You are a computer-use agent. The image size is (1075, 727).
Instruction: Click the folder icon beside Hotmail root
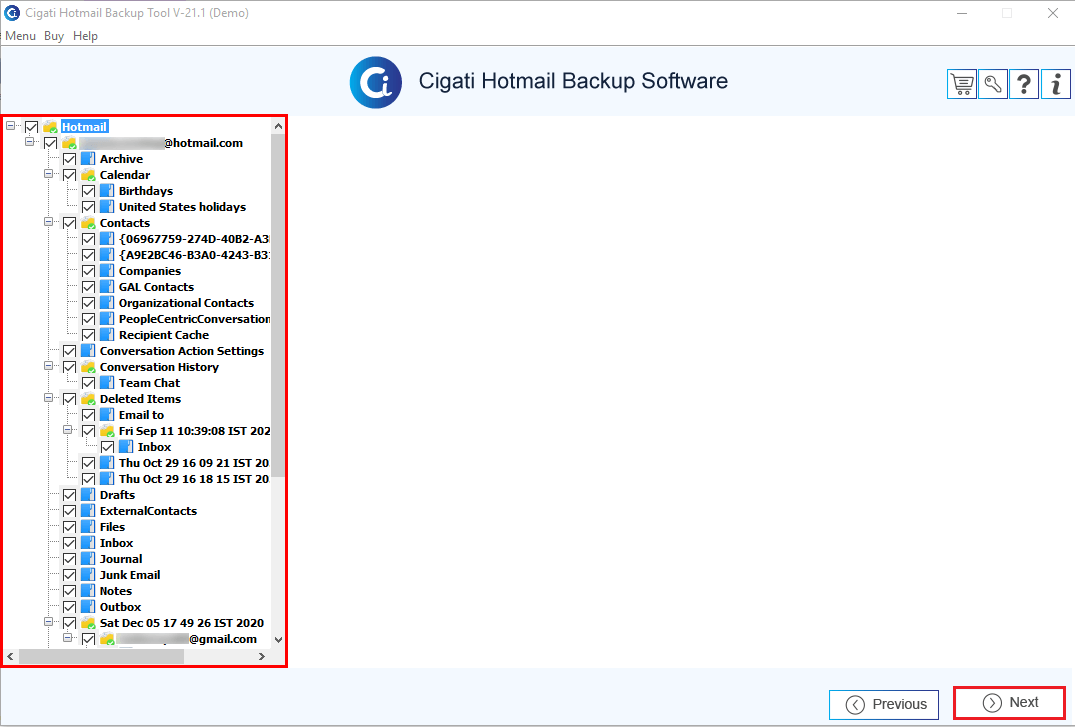(x=50, y=127)
